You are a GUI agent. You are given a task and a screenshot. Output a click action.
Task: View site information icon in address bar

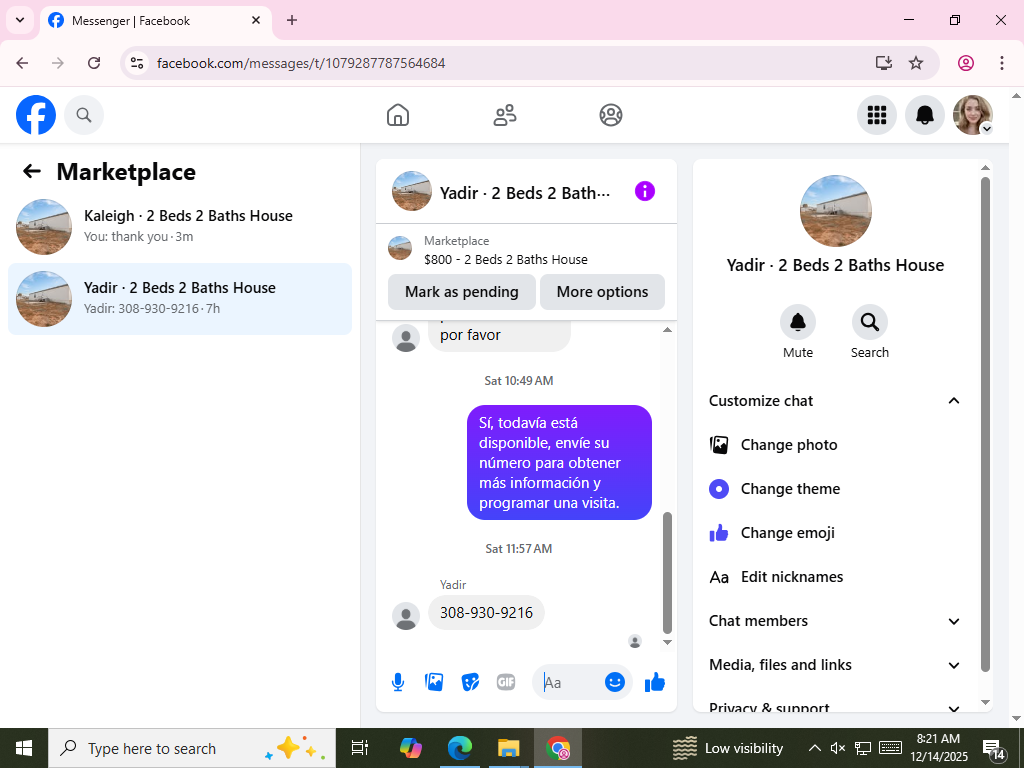click(137, 63)
